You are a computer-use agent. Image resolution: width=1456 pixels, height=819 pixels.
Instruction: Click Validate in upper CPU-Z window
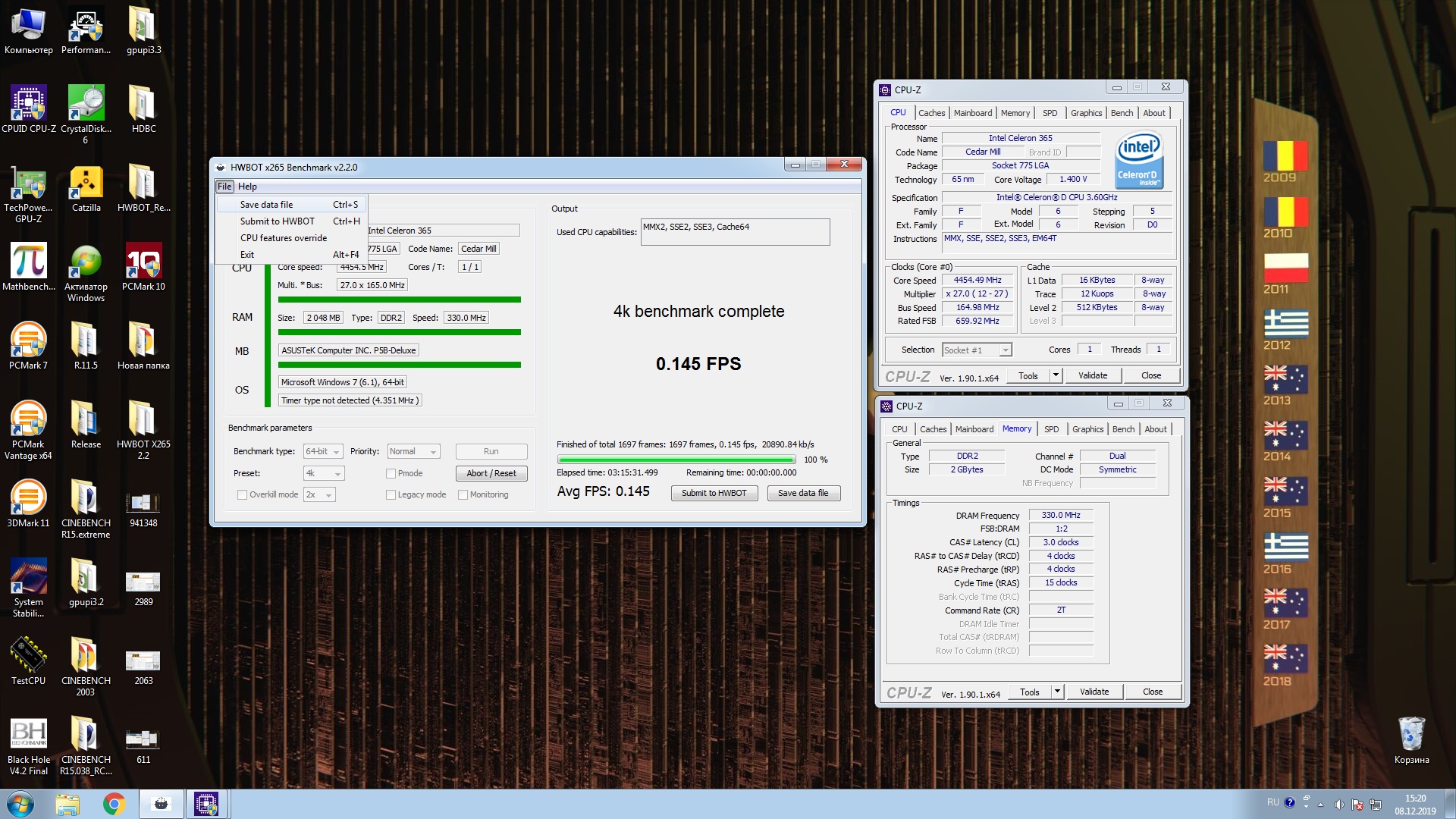[x=1092, y=375]
